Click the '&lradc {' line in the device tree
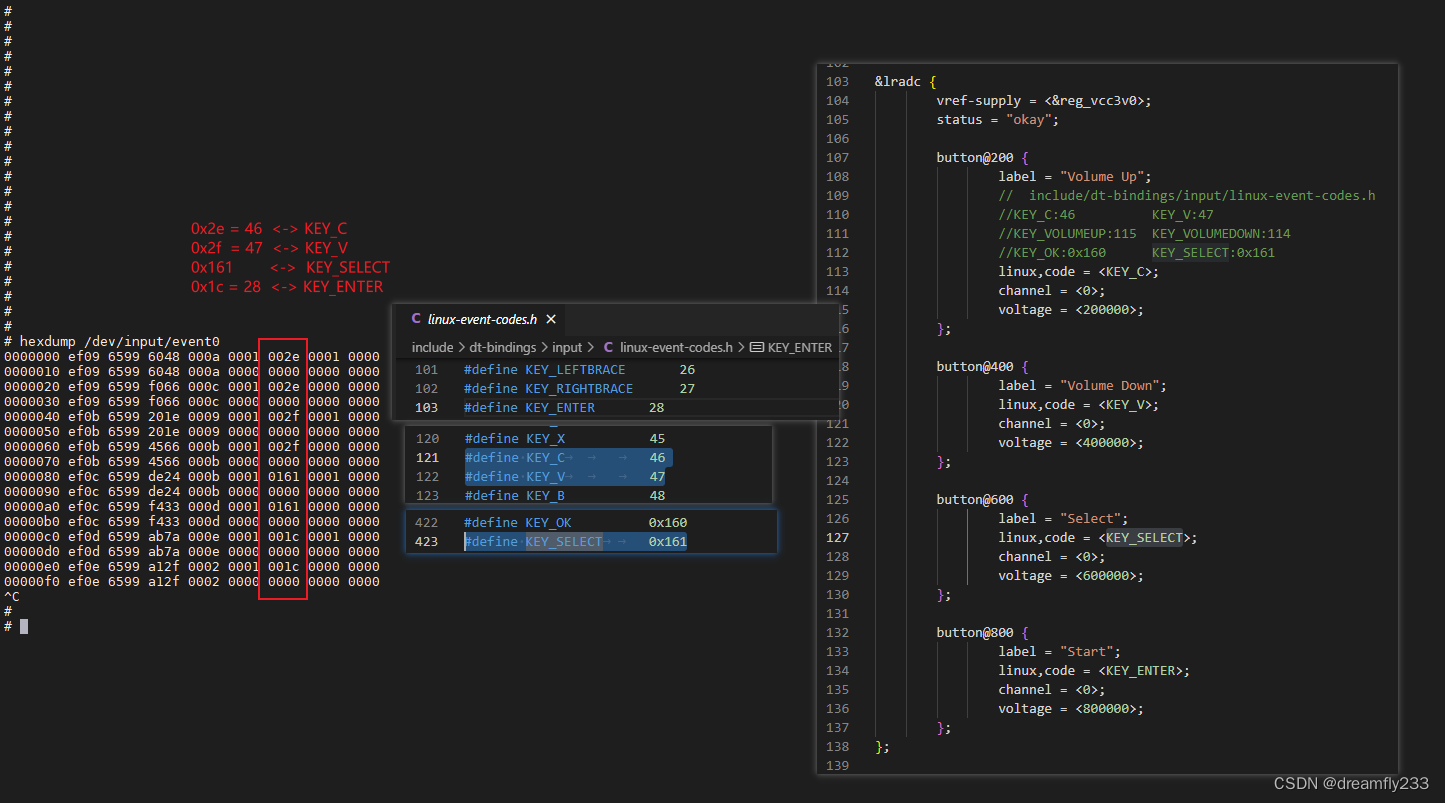Viewport: 1445px width, 803px height. (x=906, y=81)
